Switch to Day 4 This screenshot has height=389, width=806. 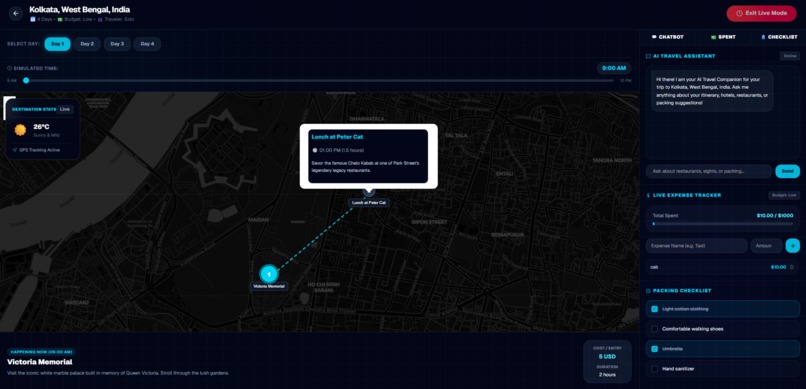148,44
